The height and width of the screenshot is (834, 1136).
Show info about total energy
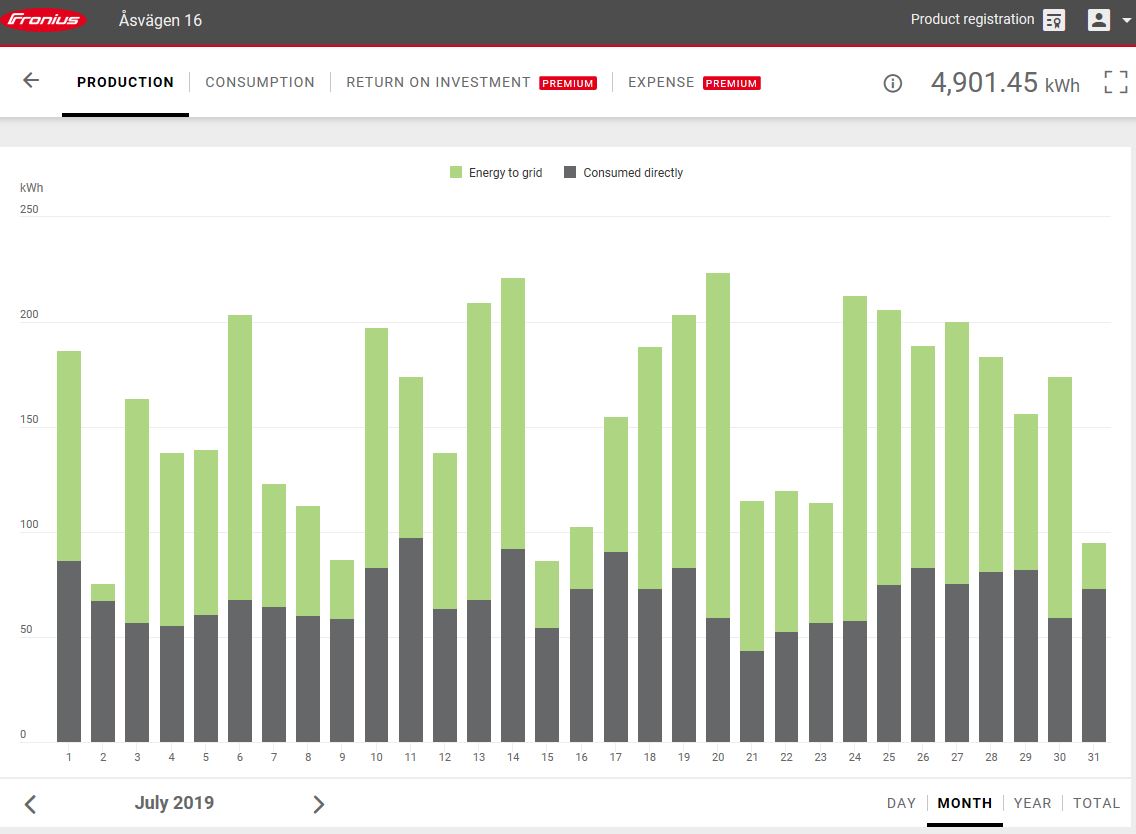pyautogui.click(x=893, y=83)
